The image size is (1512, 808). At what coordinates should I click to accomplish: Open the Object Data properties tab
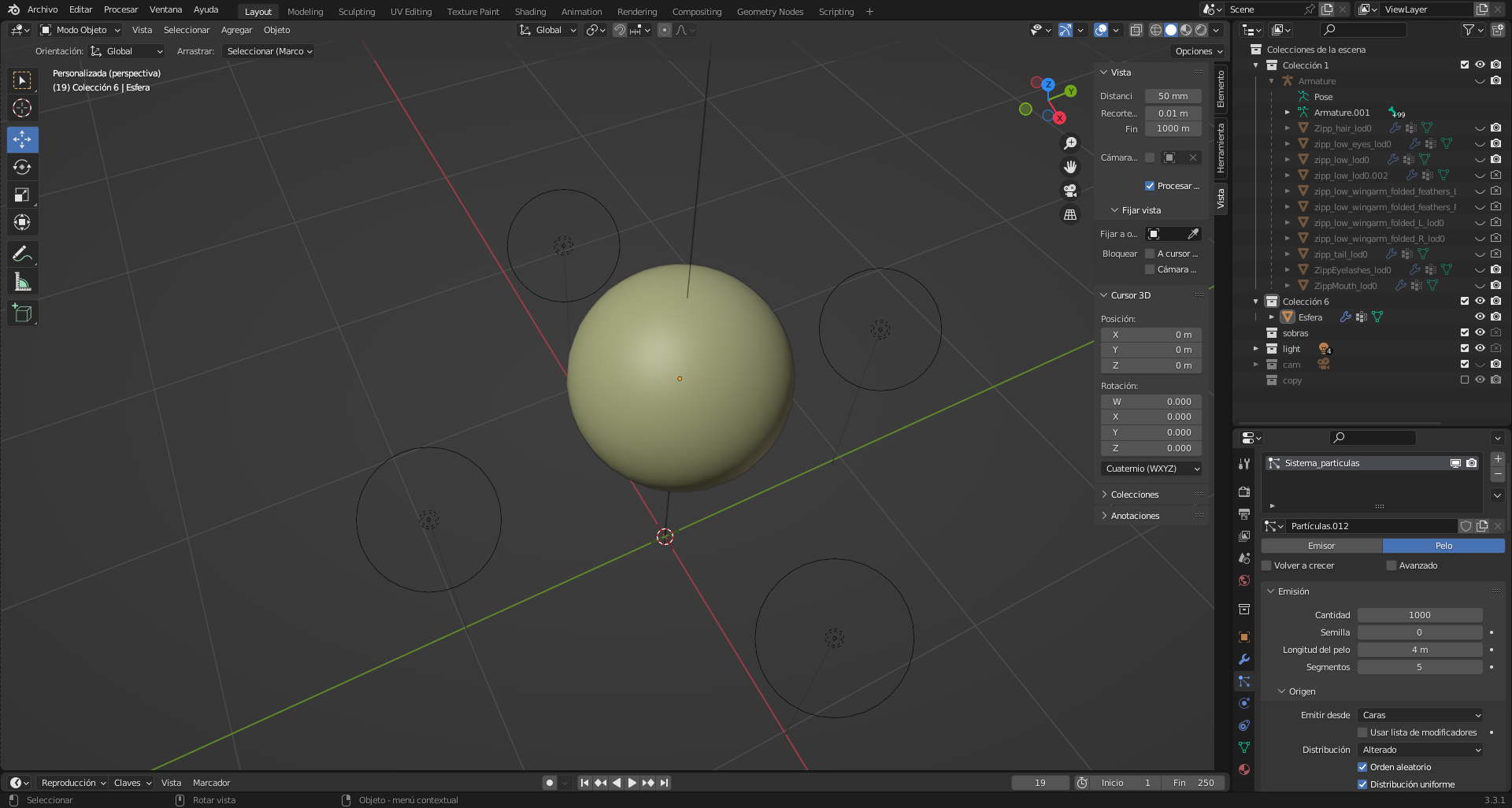click(1244, 747)
